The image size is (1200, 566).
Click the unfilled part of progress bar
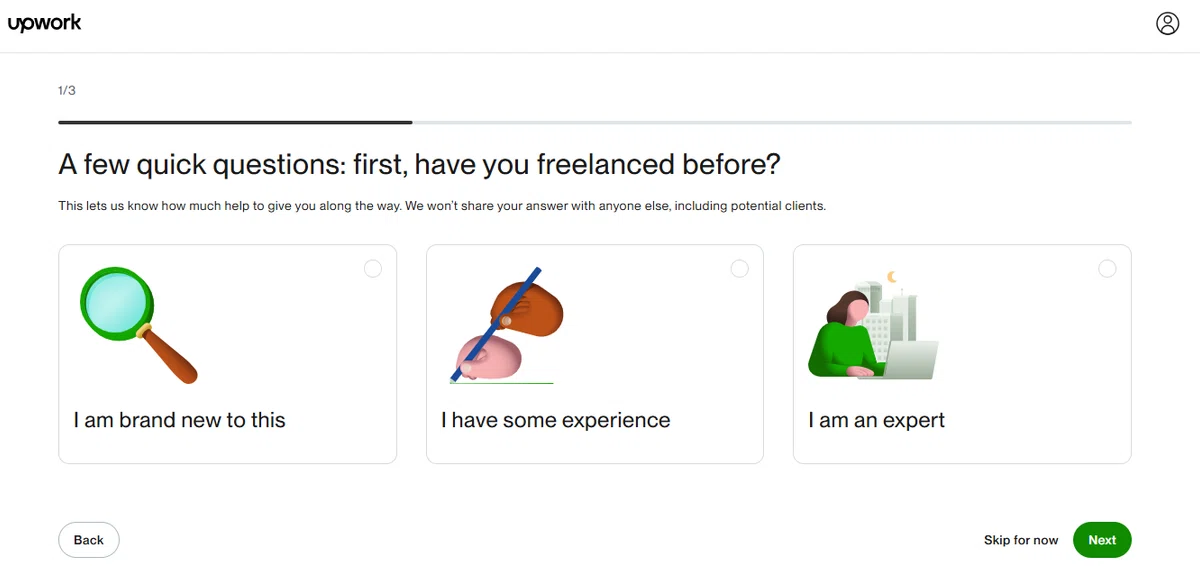[772, 122]
